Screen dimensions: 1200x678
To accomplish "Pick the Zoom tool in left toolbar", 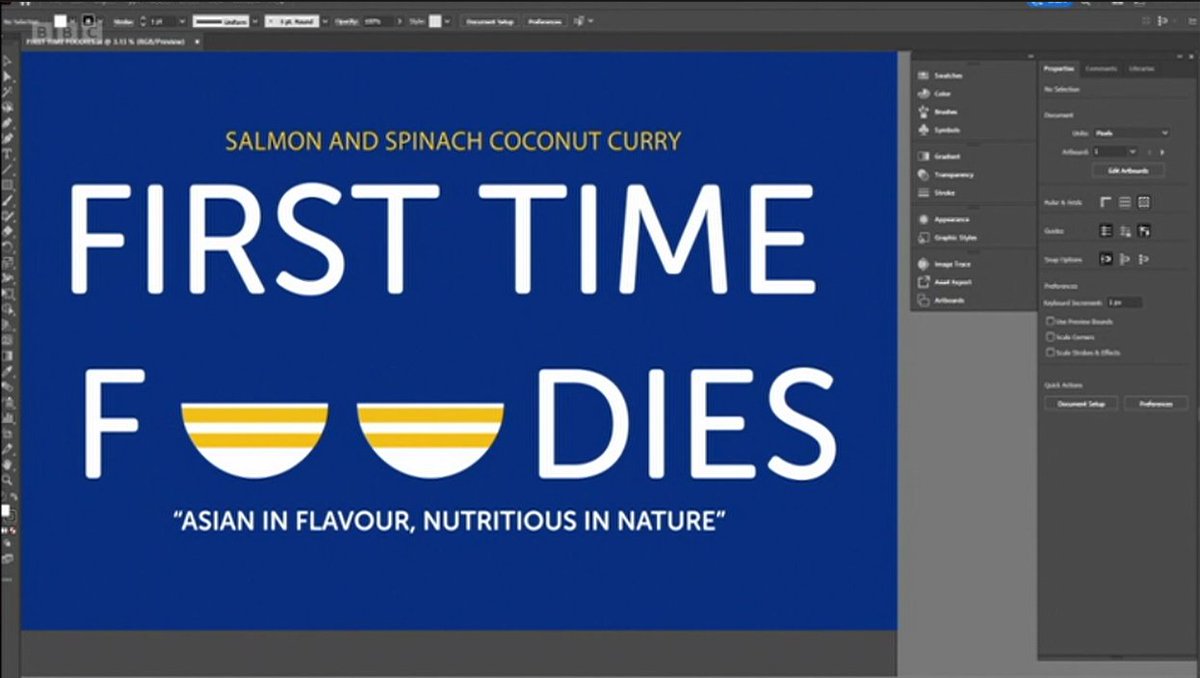I will (x=7, y=480).
